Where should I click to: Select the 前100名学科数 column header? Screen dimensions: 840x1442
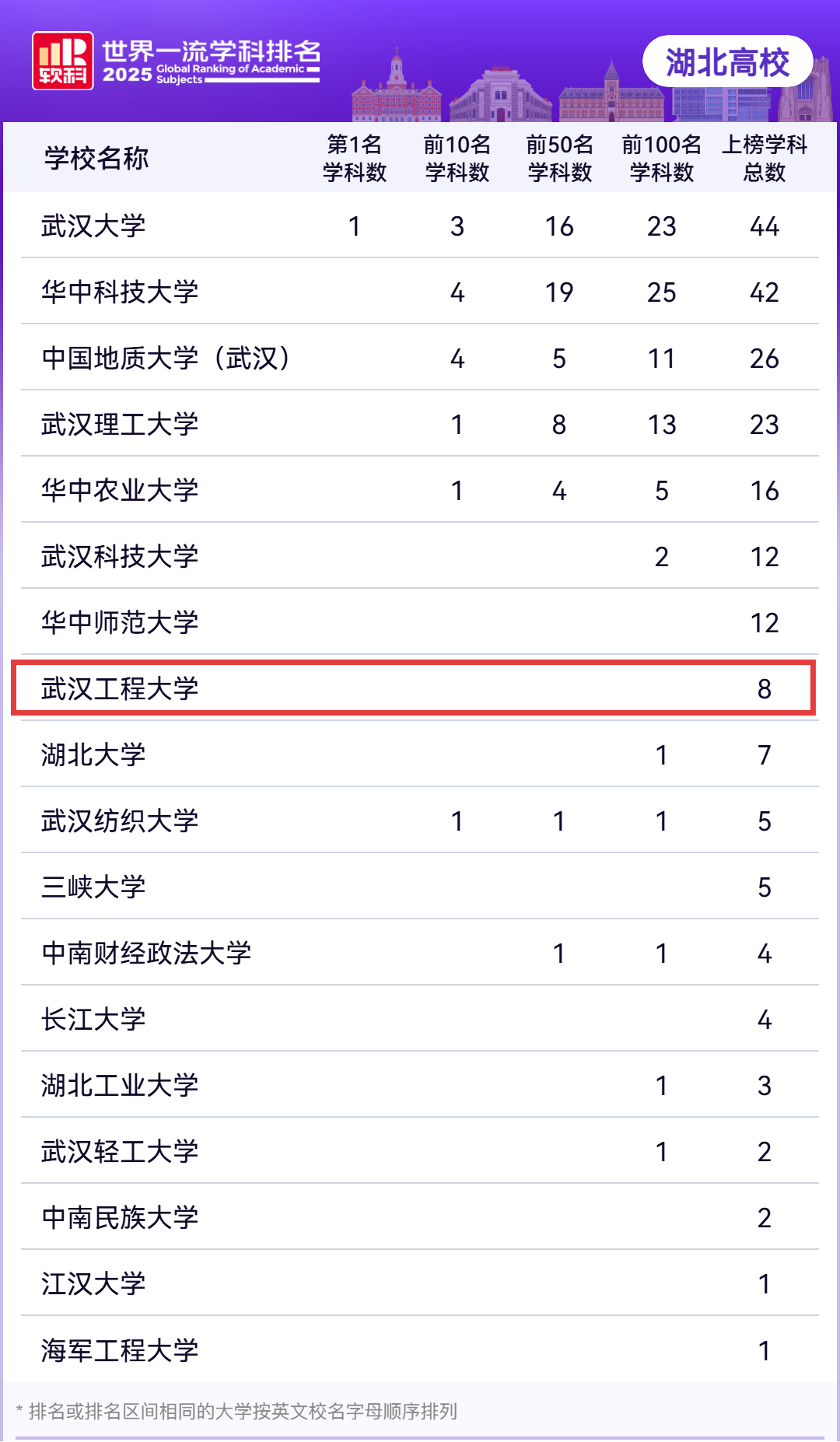(661, 158)
